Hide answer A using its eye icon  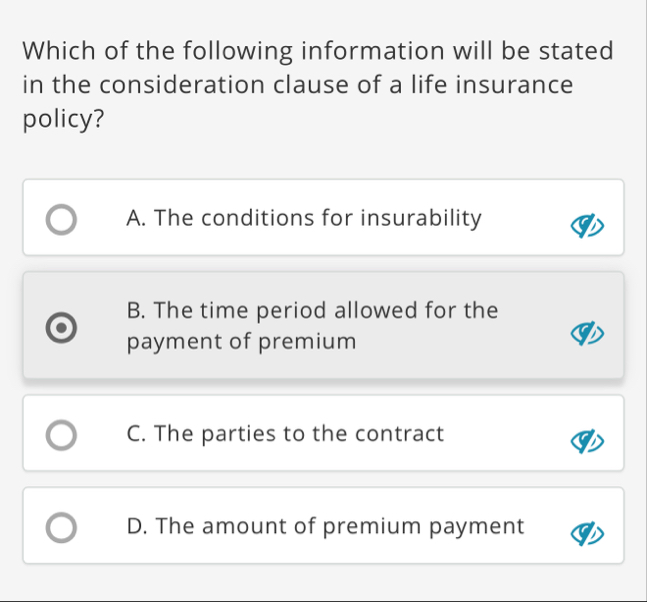(587, 226)
